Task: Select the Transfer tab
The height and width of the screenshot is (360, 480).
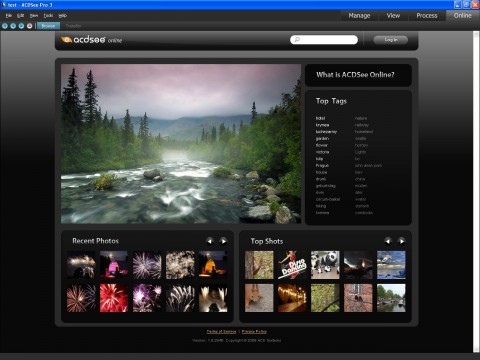Action: [x=73, y=26]
